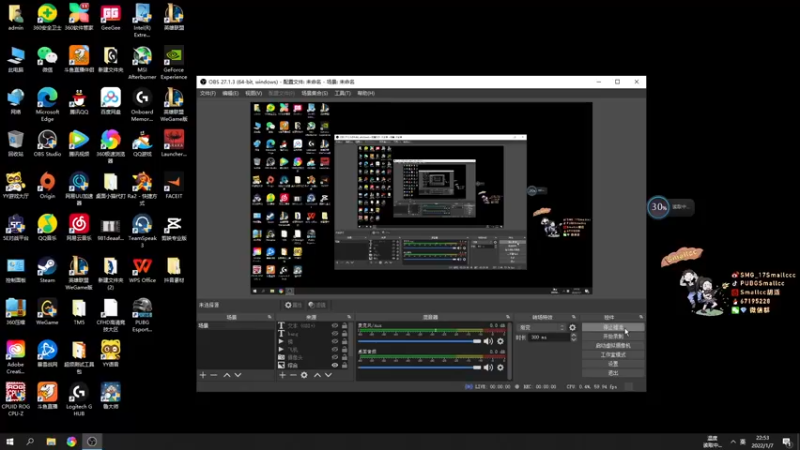
Task: Lock the 飞机 source
Action: click(344, 349)
